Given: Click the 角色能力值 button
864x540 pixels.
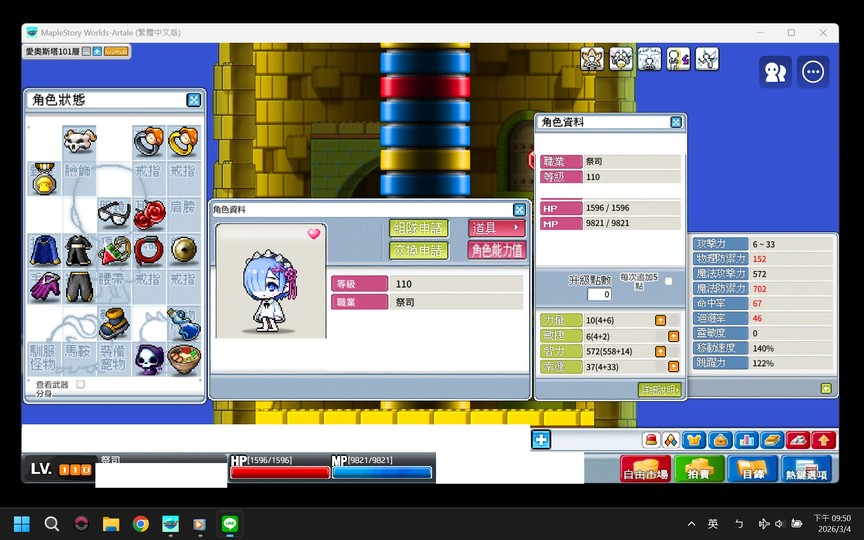Looking at the screenshot, I should (497, 250).
